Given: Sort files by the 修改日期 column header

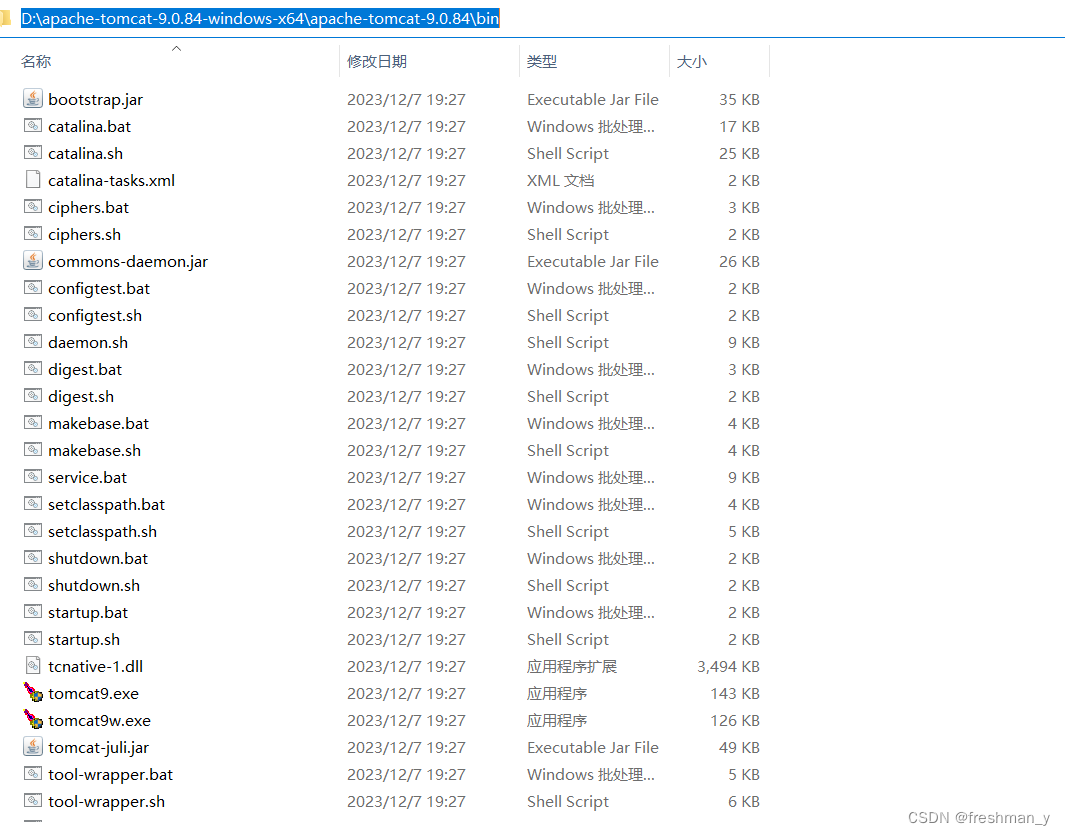Looking at the screenshot, I should (377, 61).
